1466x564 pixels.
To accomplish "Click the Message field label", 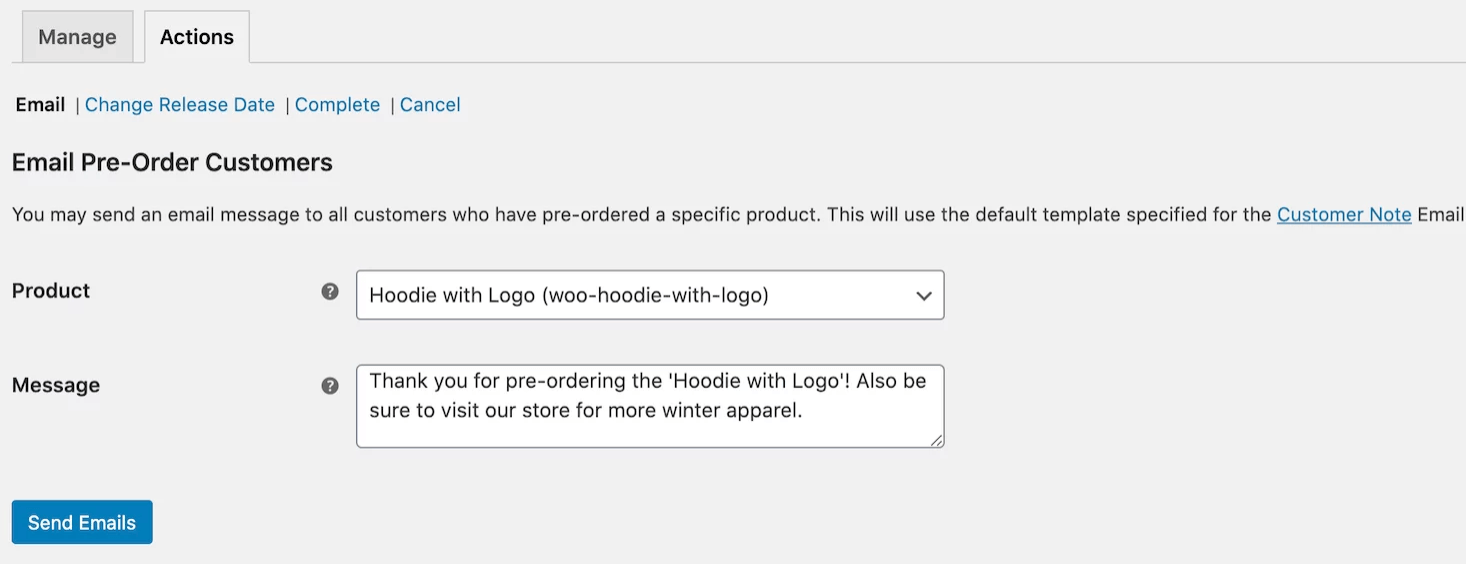I will pyautogui.click(x=56, y=385).
